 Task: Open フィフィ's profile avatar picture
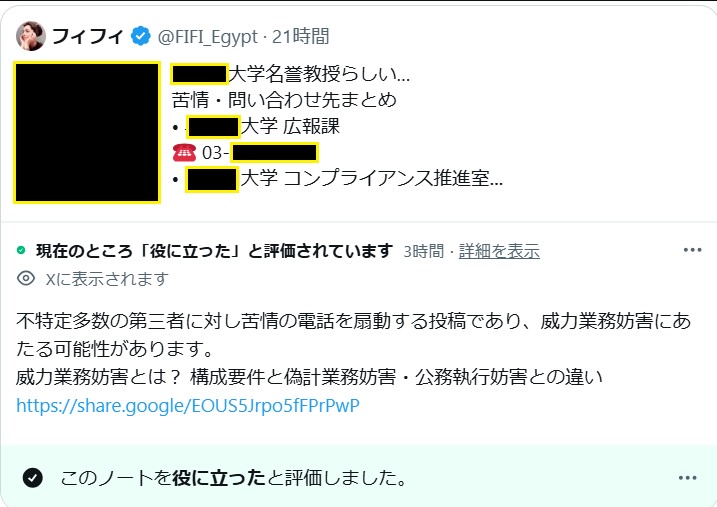(31, 36)
